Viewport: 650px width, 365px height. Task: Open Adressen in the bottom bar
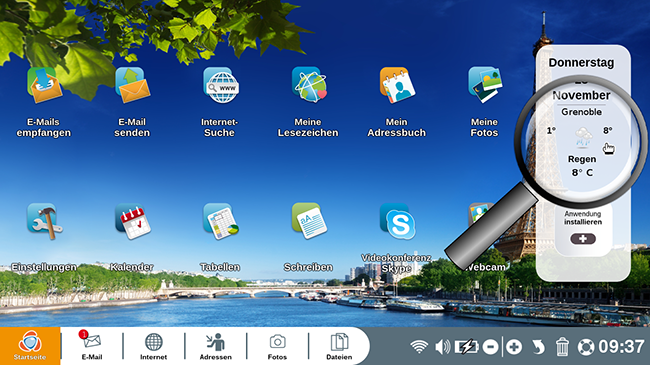point(216,346)
